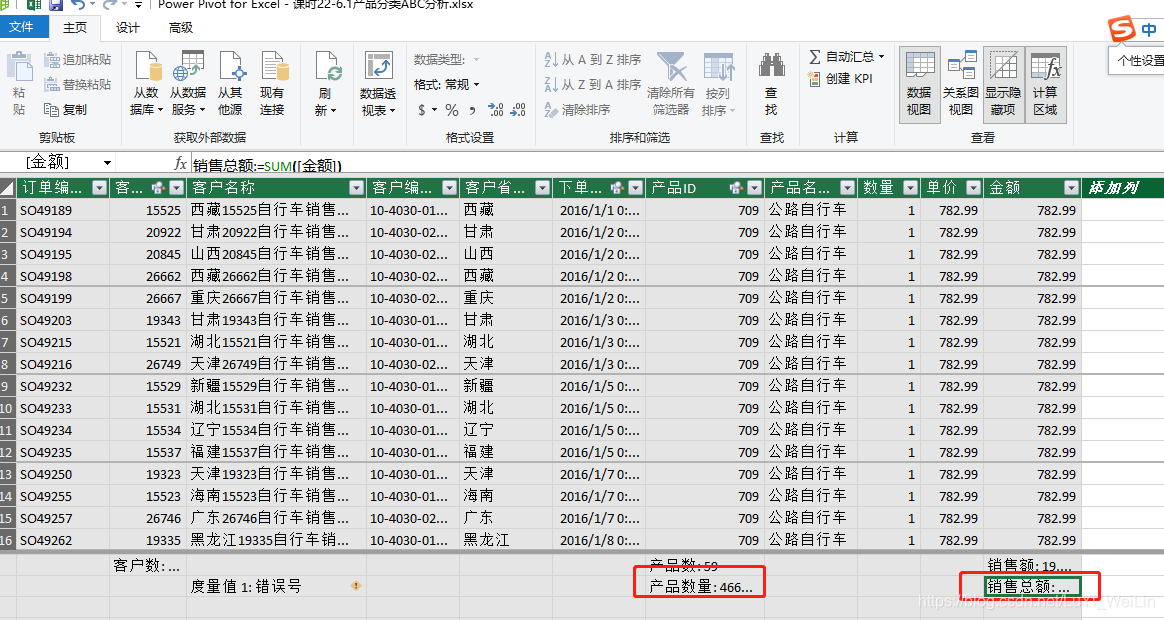Image resolution: width=1164 pixels, height=620 pixels.
Task: Toggle 计算区域 calculation area
Action: pyautogui.click(x=1045, y=83)
